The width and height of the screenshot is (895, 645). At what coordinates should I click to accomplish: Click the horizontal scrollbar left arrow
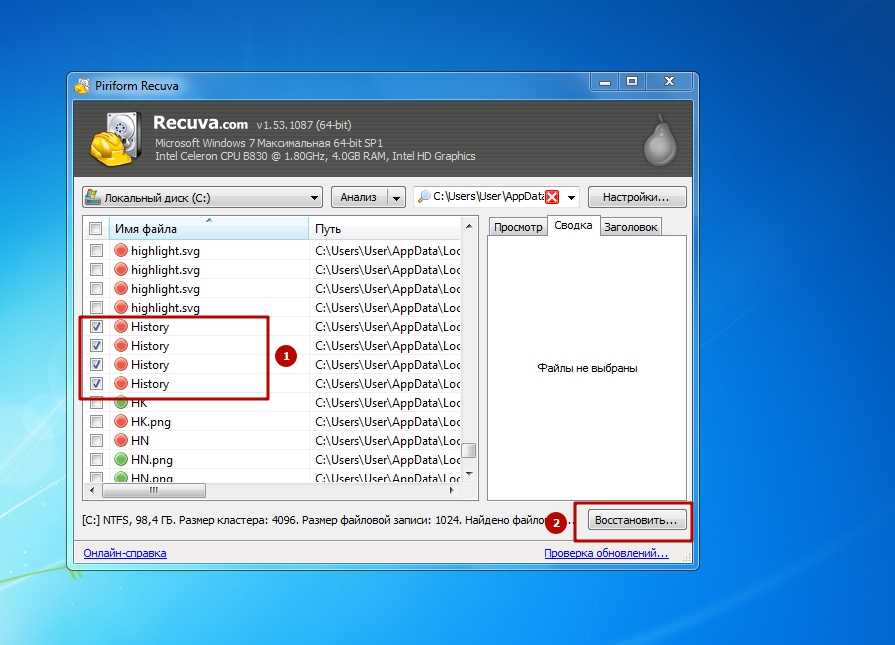[x=92, y=490]
